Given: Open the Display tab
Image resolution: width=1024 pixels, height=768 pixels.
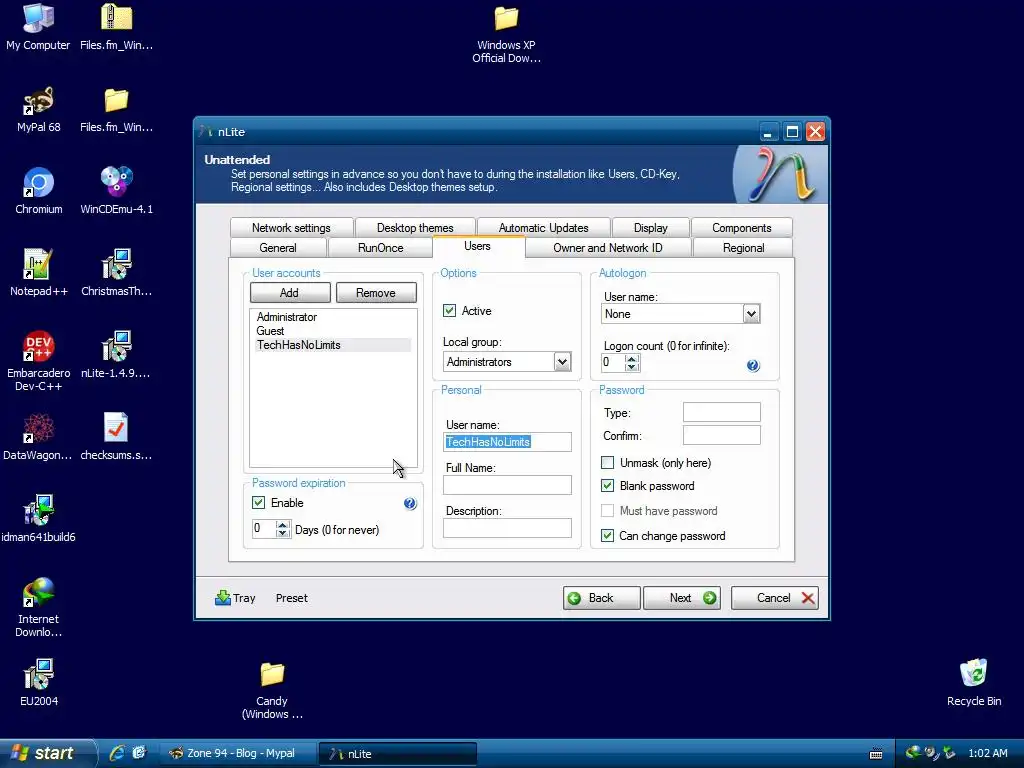Looking at the screenshot, I should click(650, 228).
